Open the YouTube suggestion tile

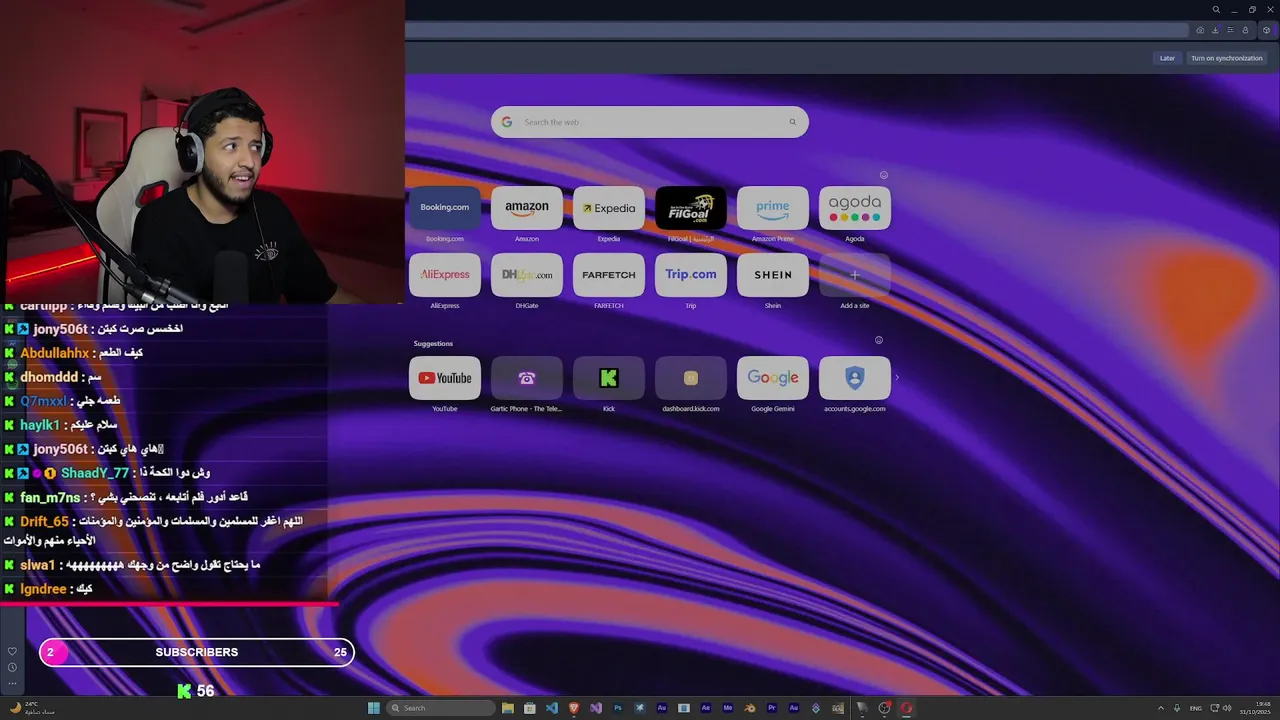tap(445, 378)
